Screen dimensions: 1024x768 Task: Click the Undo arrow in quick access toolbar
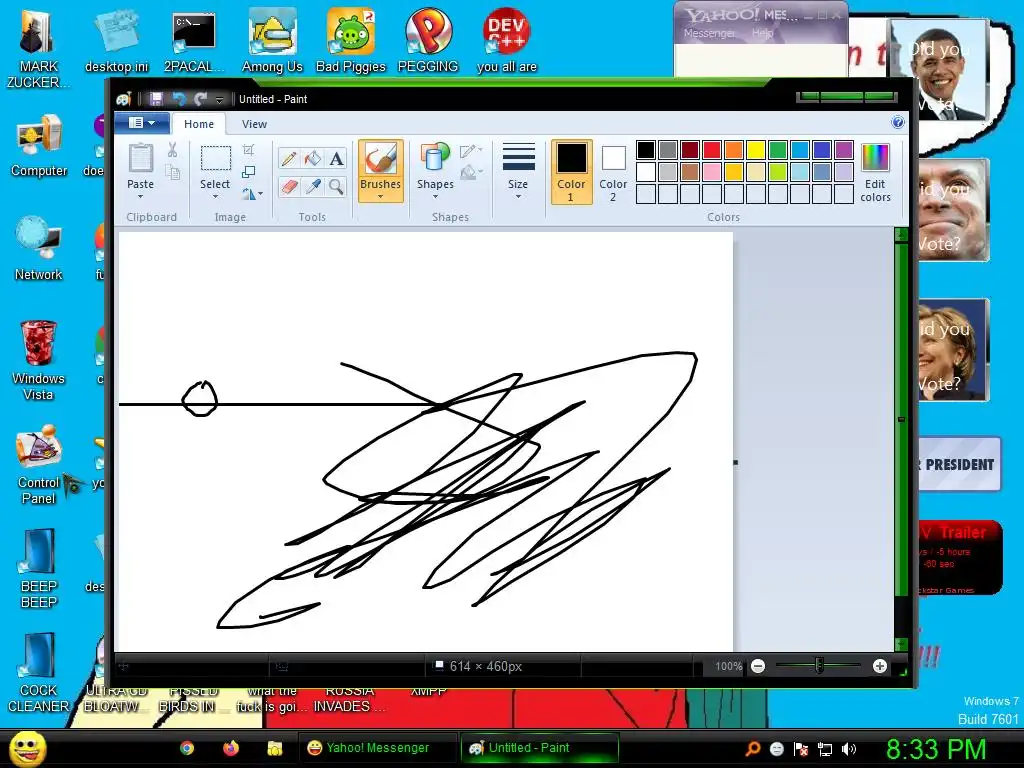pyautogui.click(x=179, y=99)
